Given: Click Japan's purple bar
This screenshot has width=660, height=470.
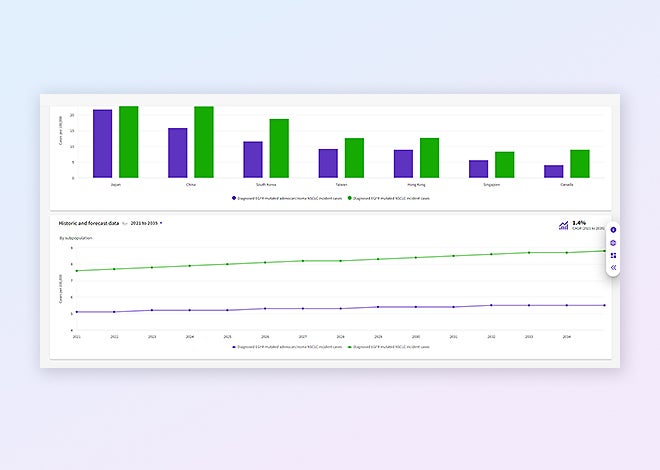Looking at the screenshot, I should (x=102, y=144).
